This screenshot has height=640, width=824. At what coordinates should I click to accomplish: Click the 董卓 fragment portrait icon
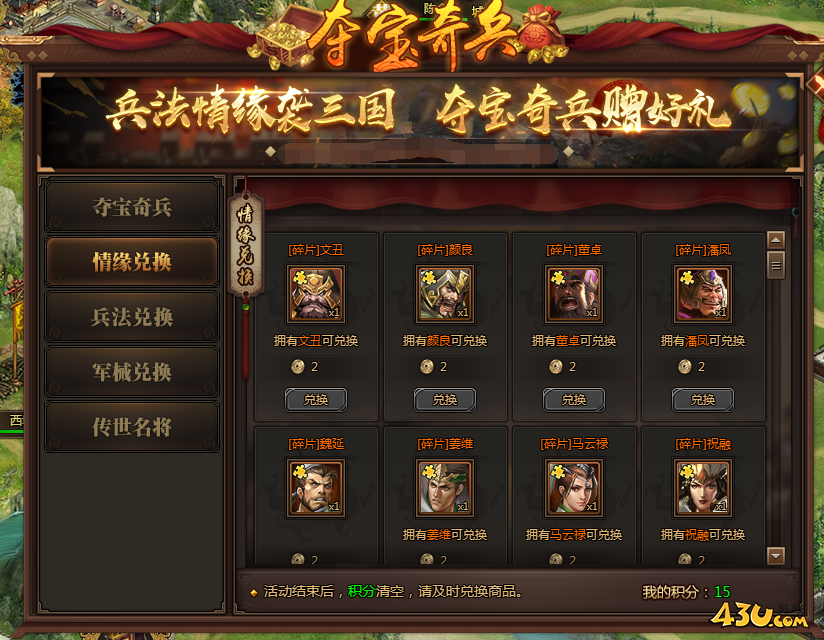click(574, 294)
